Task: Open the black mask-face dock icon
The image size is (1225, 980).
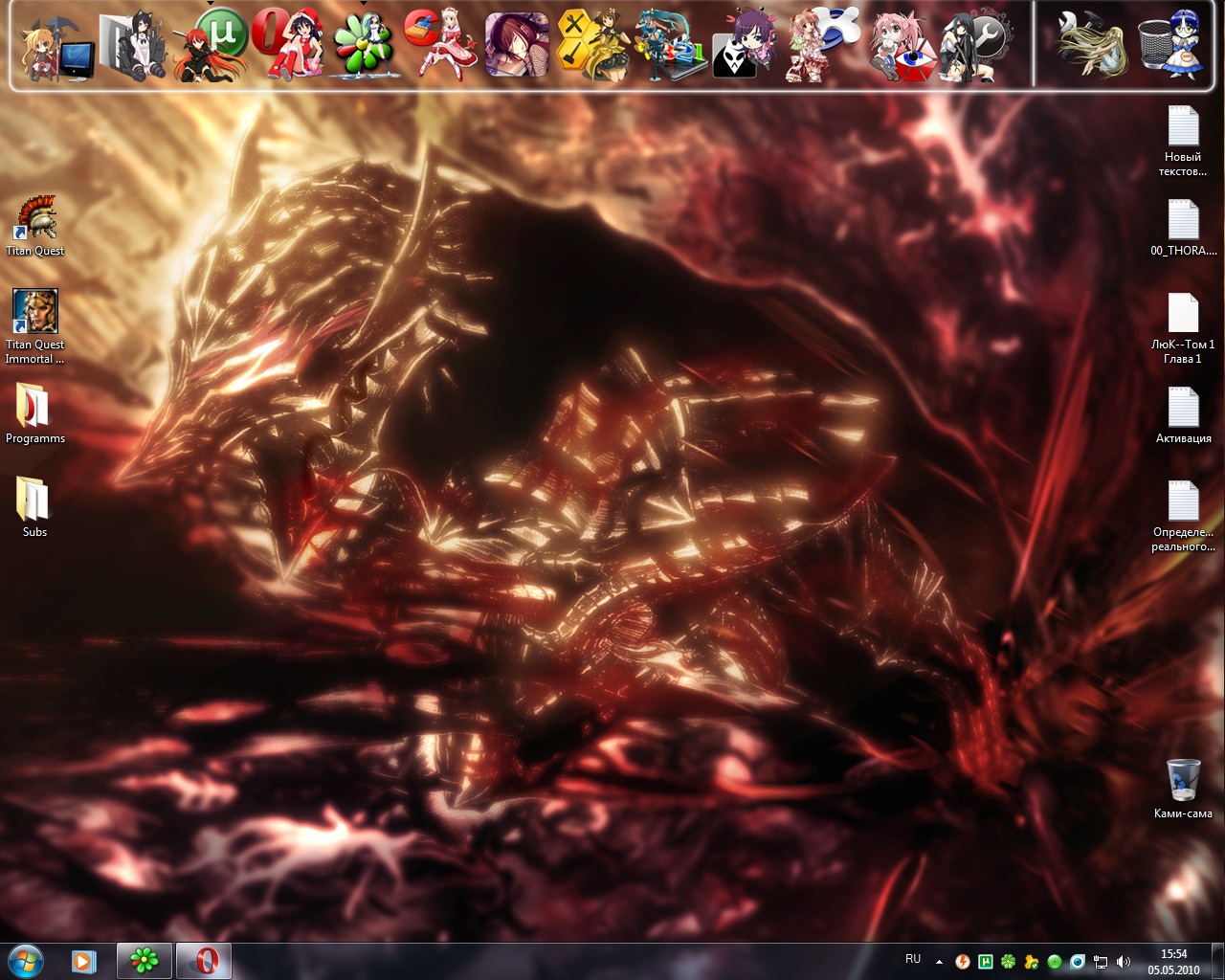Action: [x=745, y=44]
